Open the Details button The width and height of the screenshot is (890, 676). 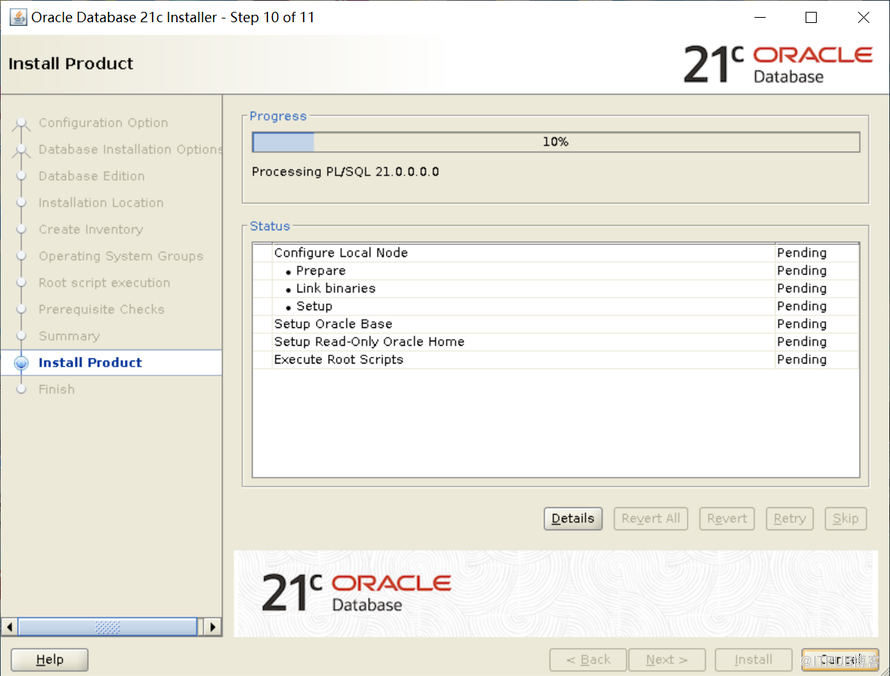[573, 518]
